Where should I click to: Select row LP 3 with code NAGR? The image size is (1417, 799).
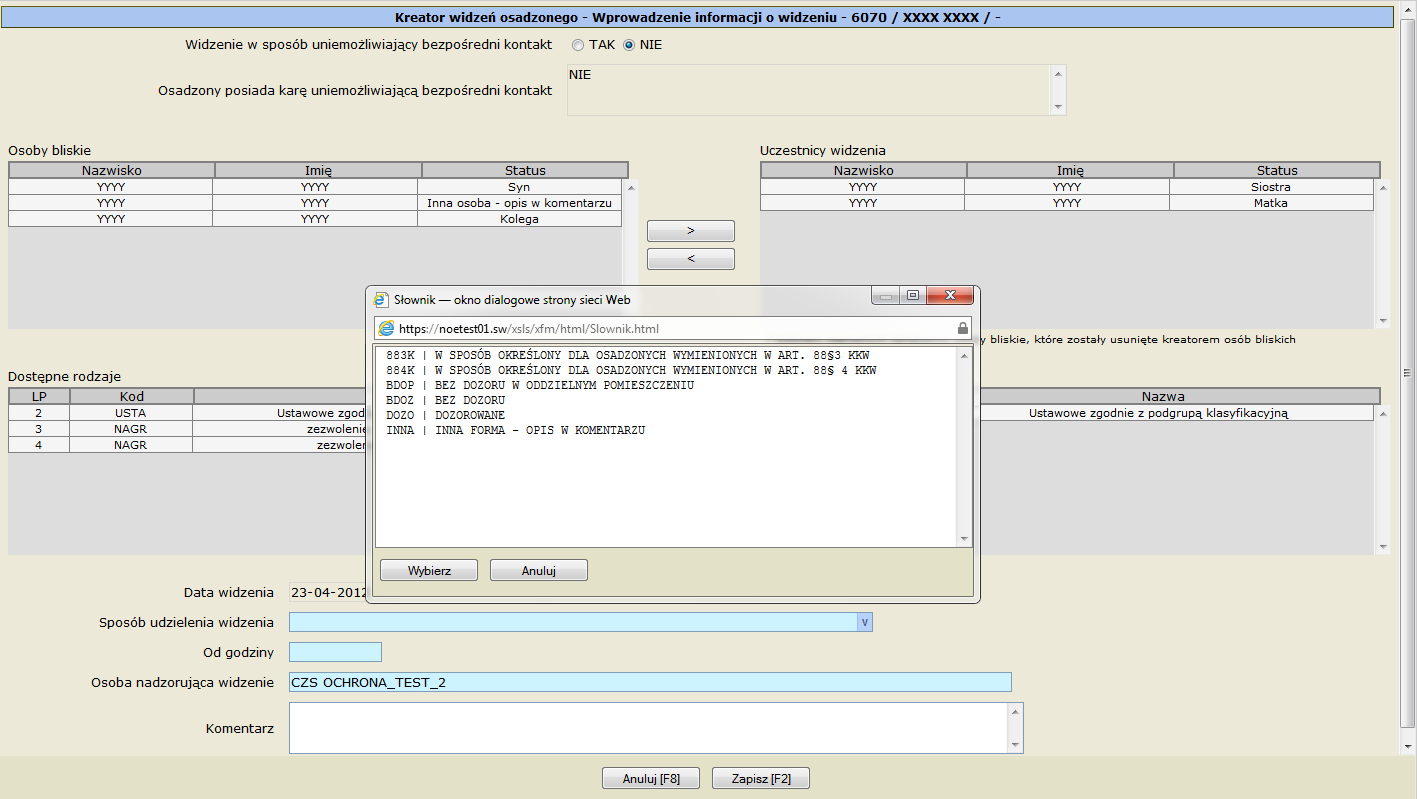coord(188,429)
